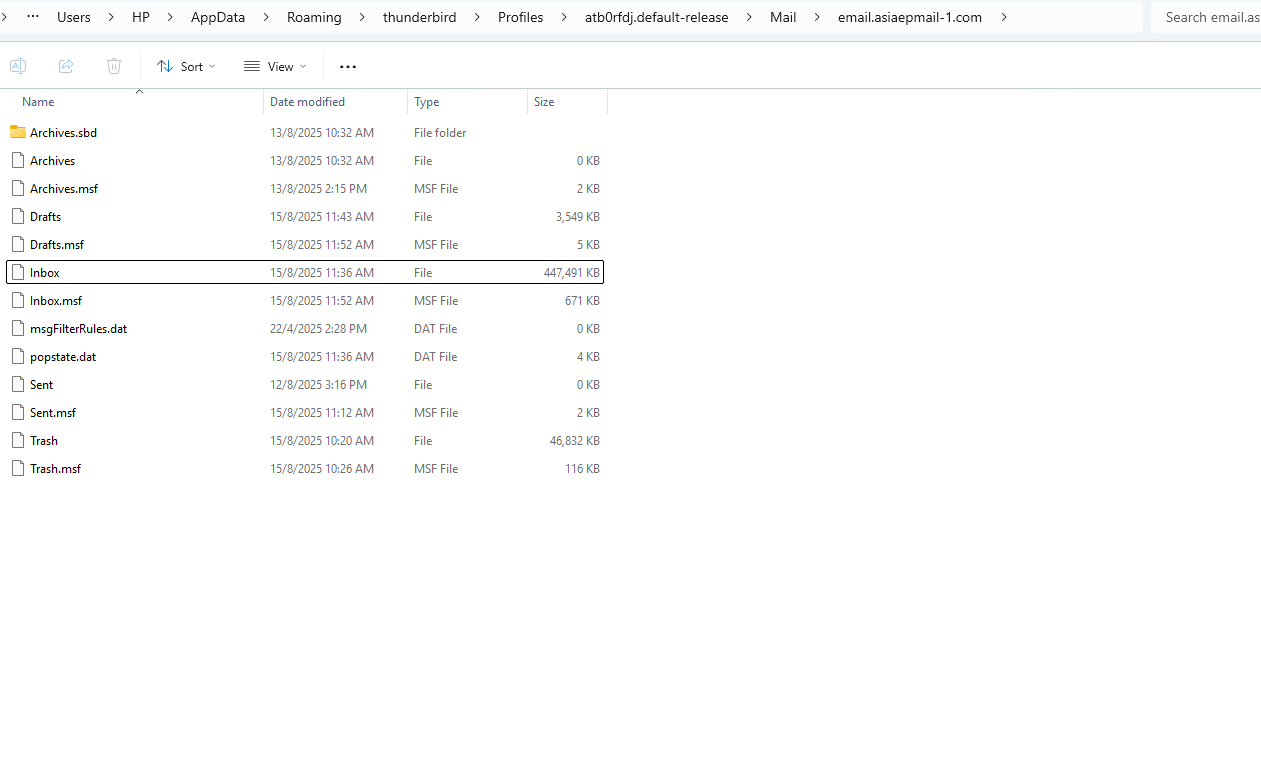Select the Archives file icon

pos(17,160)
